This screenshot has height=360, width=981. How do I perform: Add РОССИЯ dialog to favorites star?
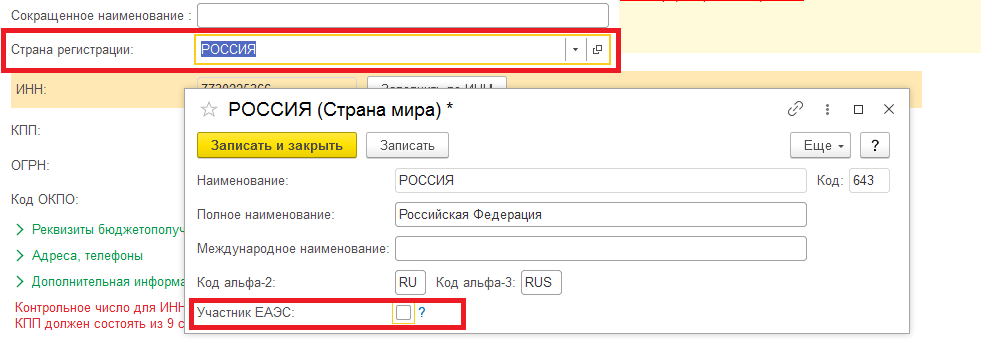coord(208,110)
